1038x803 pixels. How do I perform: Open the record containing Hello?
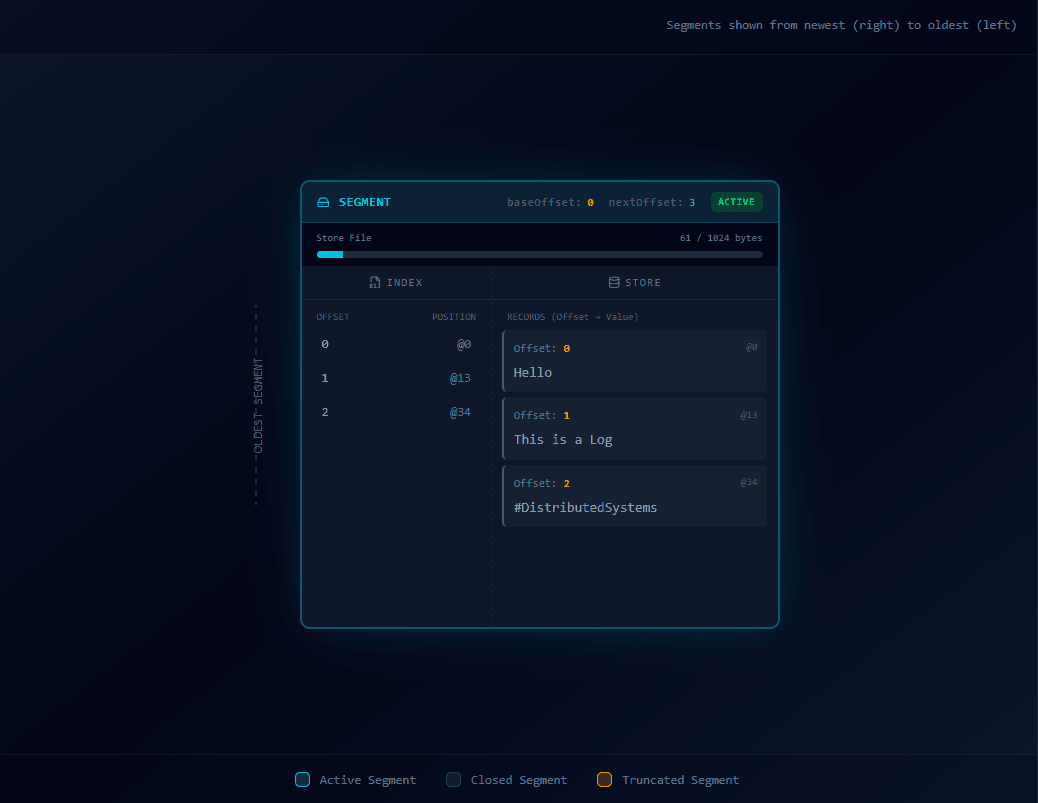point(634,361)
